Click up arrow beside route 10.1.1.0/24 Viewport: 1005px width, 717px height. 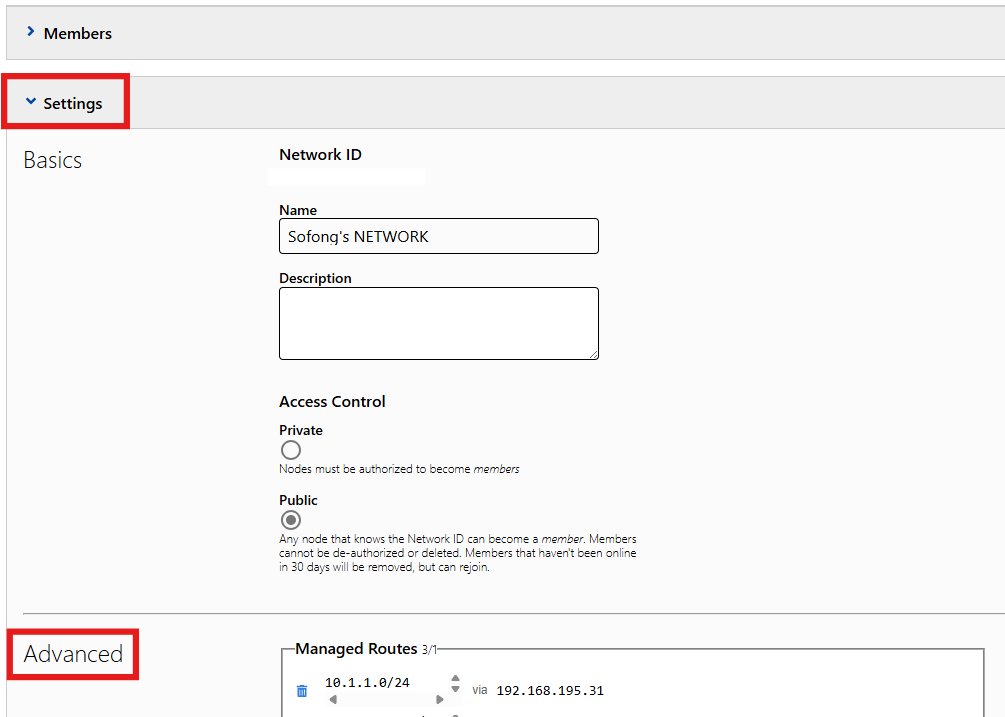click(456, 678)
